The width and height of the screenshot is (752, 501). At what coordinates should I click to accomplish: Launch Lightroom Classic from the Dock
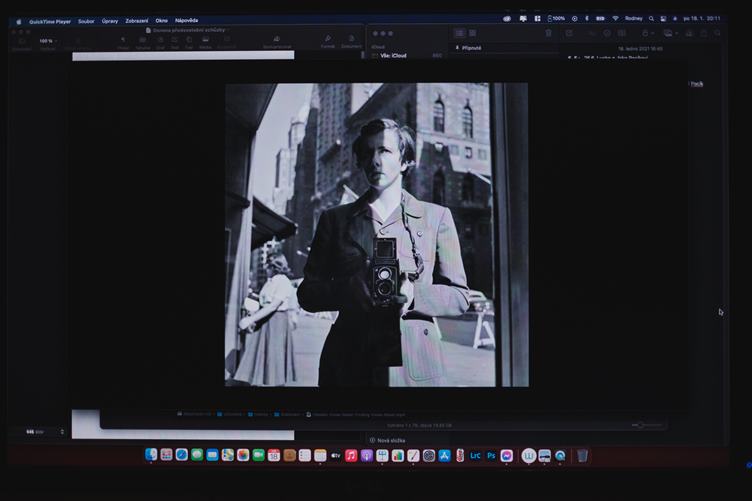click(x=475, y=455)
